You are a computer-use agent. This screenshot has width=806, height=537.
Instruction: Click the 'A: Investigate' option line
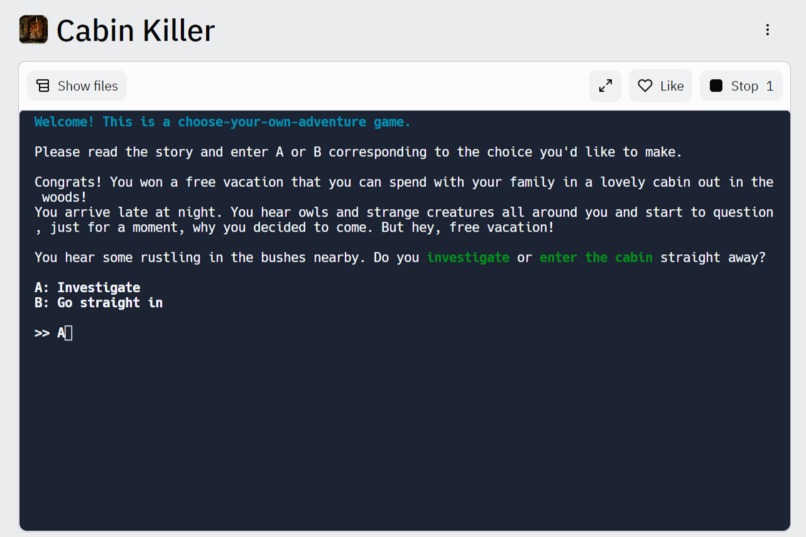pos(87,288)
